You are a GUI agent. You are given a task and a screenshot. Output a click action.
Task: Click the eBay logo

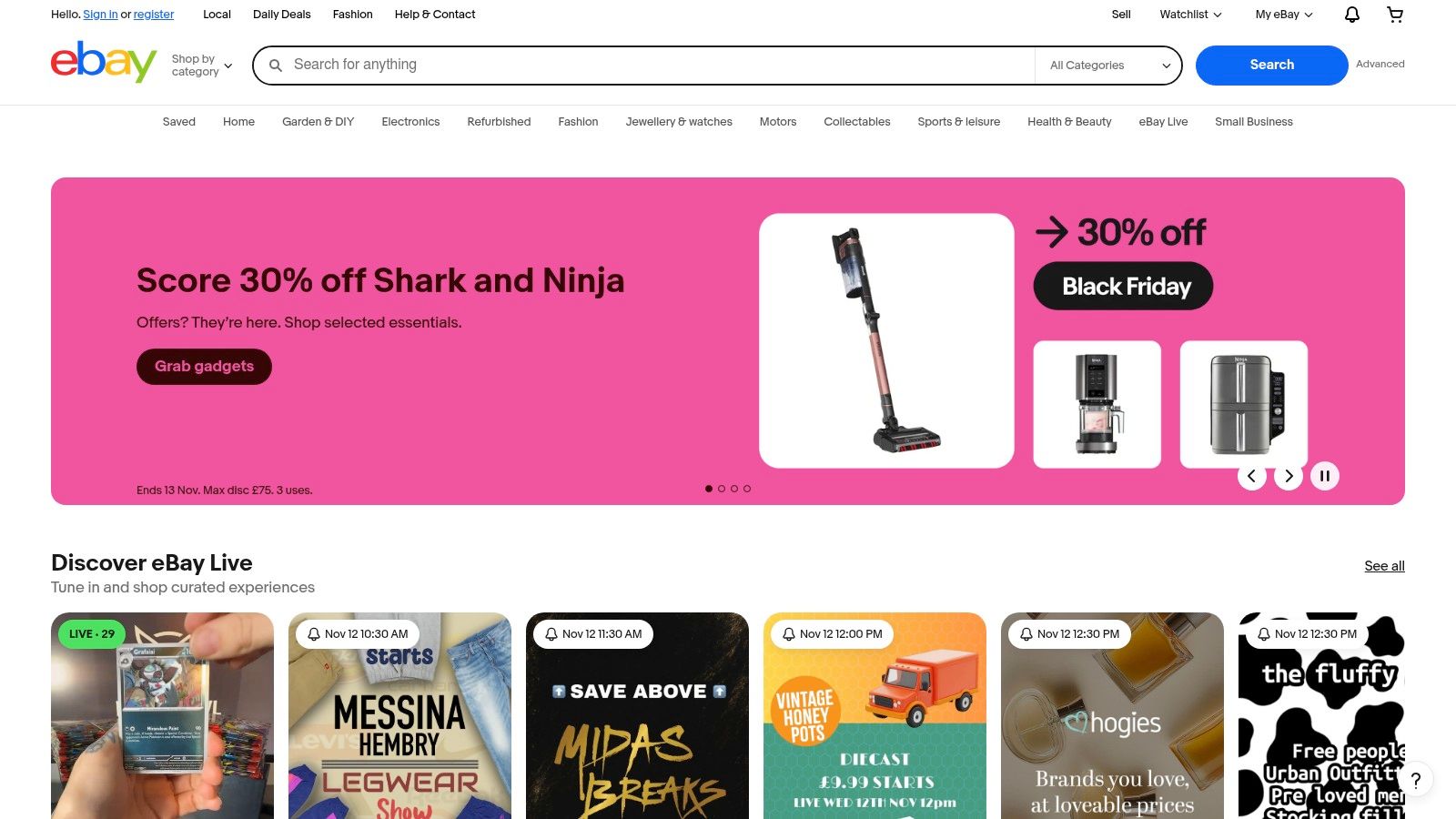coord(104,62)
